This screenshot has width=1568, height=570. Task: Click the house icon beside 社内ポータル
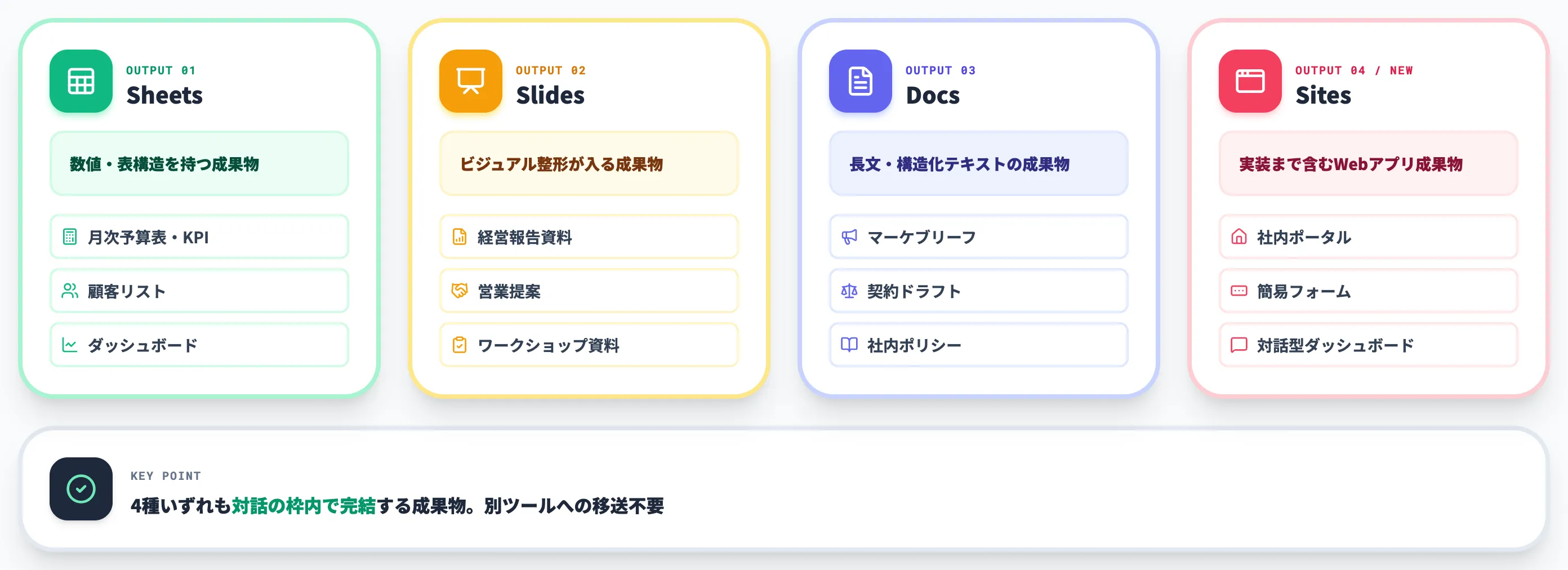pyautogui.click(x=1239, y=237)
